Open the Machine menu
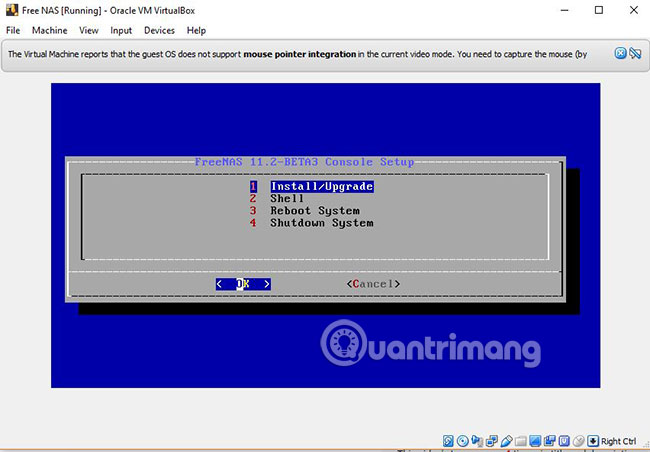This screenshot has width=650, height=452. pos(49,30)
